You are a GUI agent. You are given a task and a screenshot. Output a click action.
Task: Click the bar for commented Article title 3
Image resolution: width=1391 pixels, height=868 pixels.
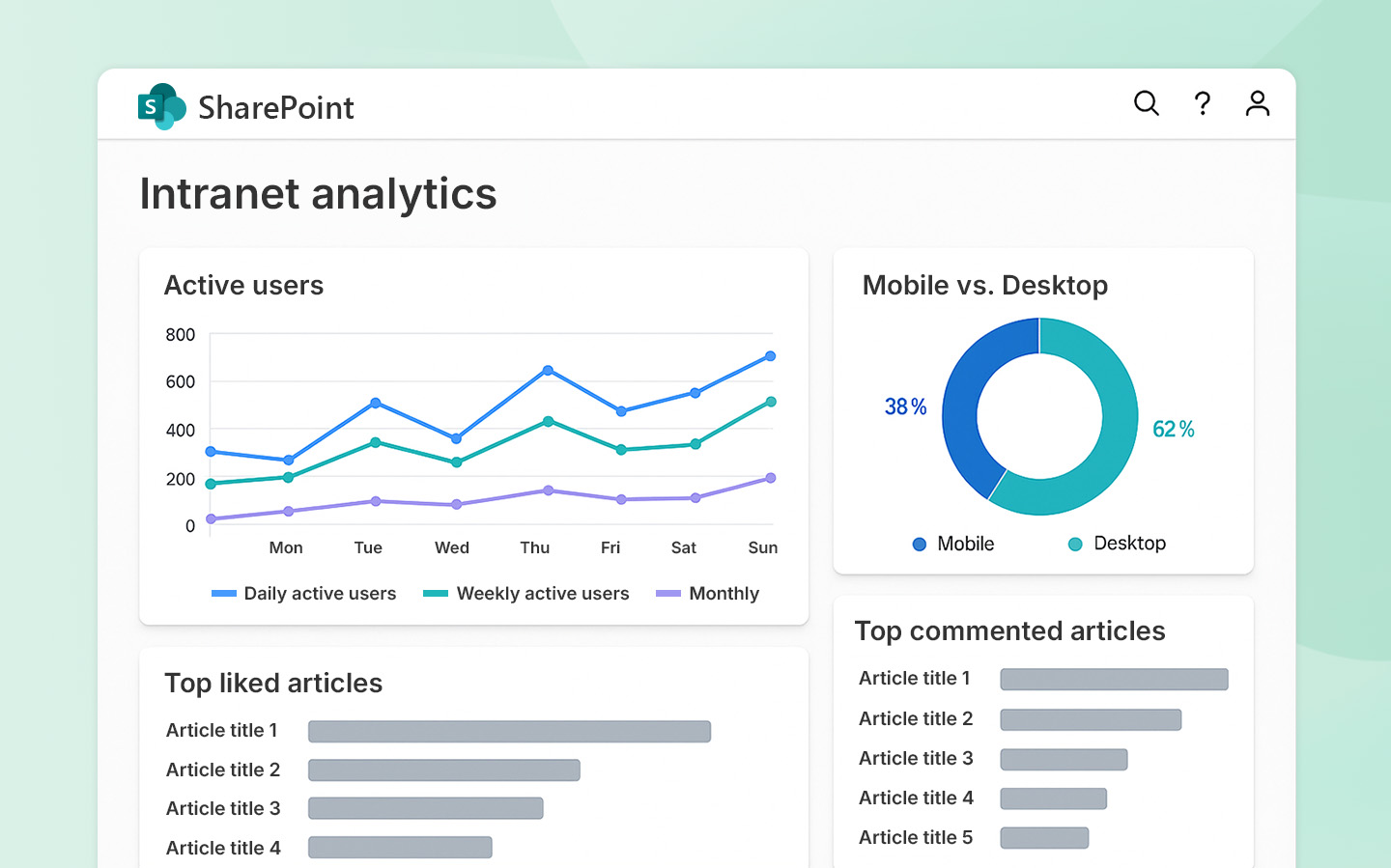[1064, 759]
